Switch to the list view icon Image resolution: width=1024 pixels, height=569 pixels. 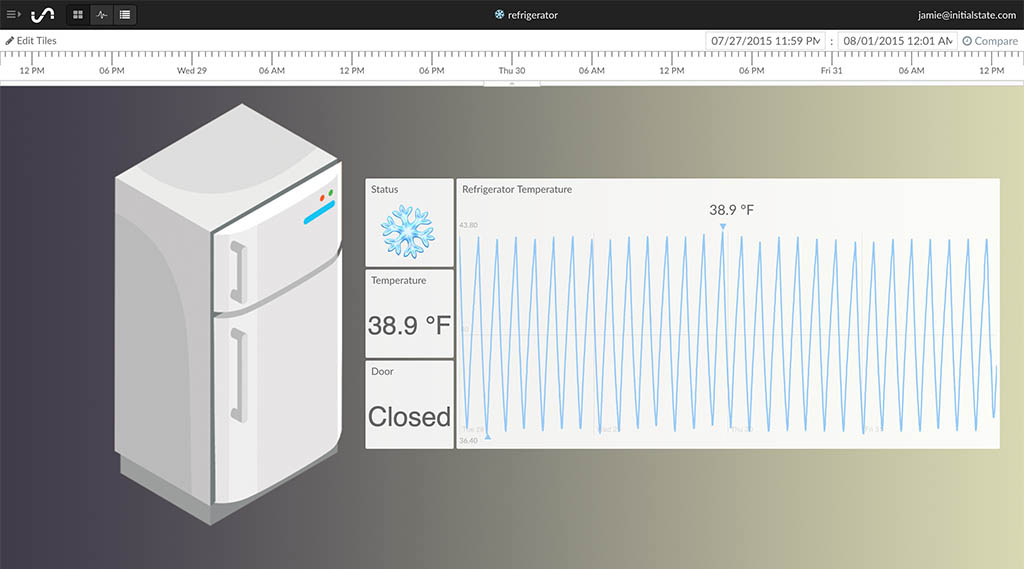pos(124,15)
